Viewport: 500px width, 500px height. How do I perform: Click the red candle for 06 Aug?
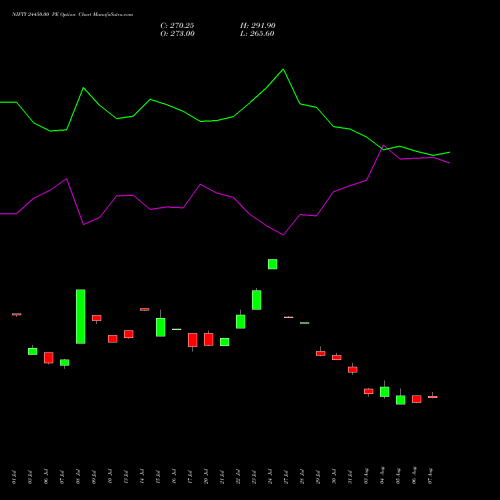click(x=417, y=399)
